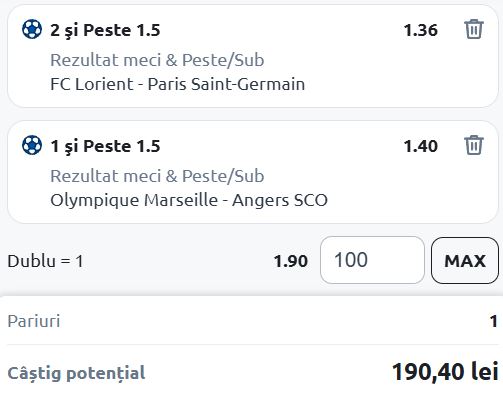Remove the Olympique Marseille - Angers SCO bet

[474, 145]
